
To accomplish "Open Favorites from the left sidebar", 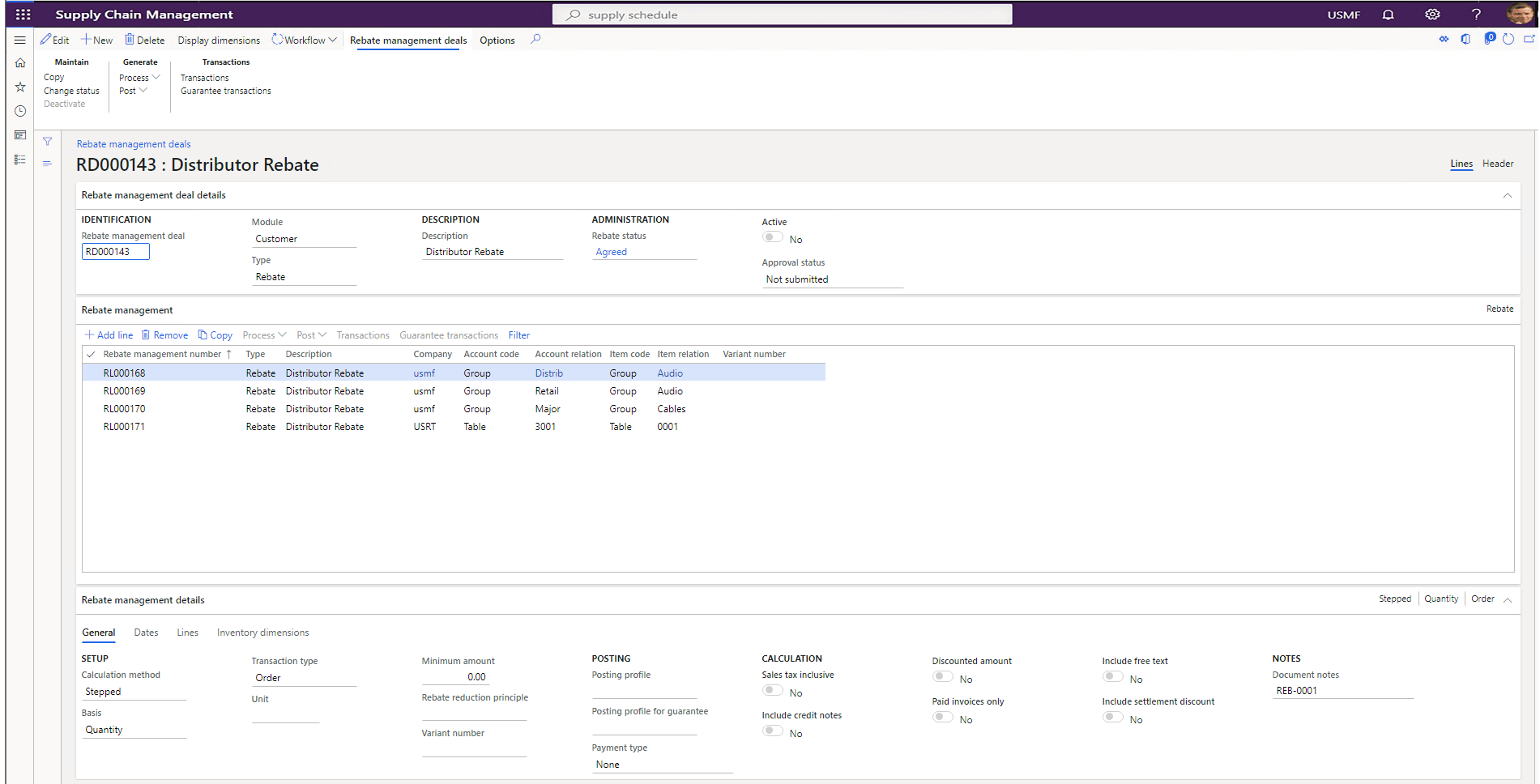I will pyautogui.click(x=19, y=87).
